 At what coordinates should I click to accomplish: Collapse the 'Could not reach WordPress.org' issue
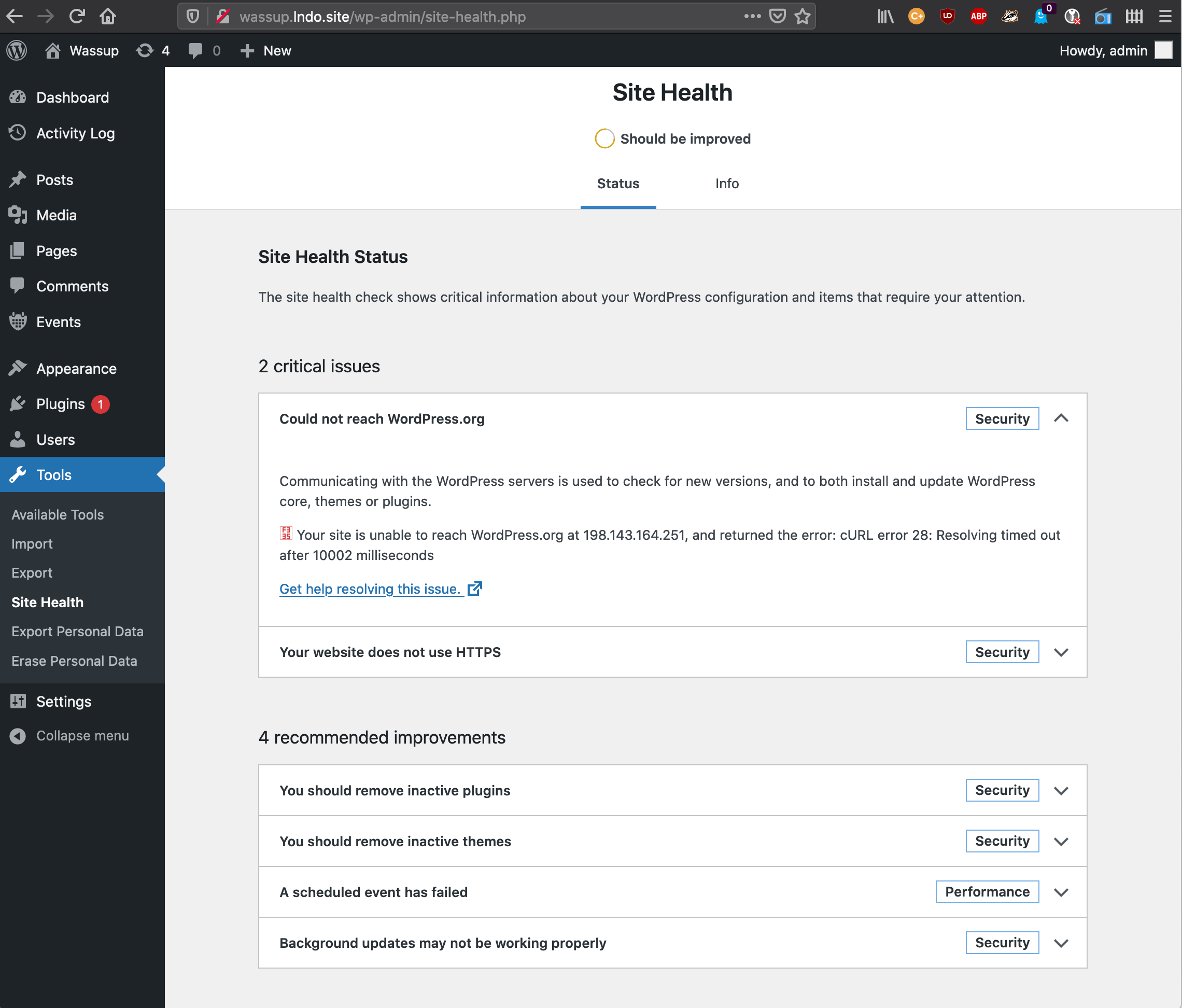[x=1062, y=418]
